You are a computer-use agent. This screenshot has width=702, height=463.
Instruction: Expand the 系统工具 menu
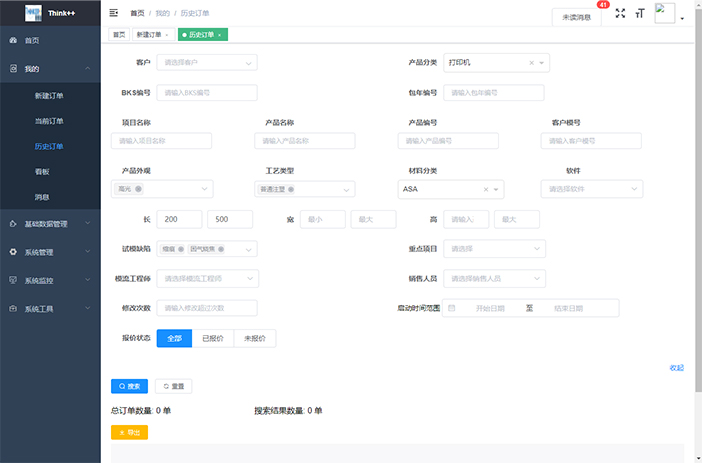(x=88, y=308)
